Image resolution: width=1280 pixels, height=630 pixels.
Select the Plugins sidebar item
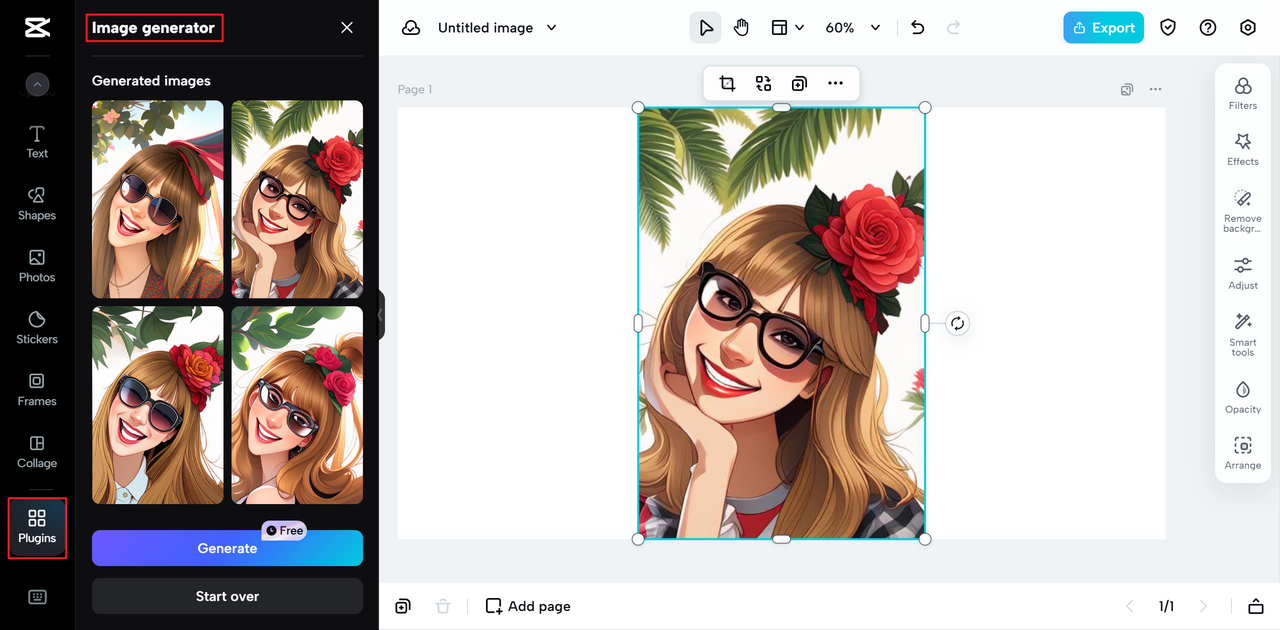tap(37, 528)
